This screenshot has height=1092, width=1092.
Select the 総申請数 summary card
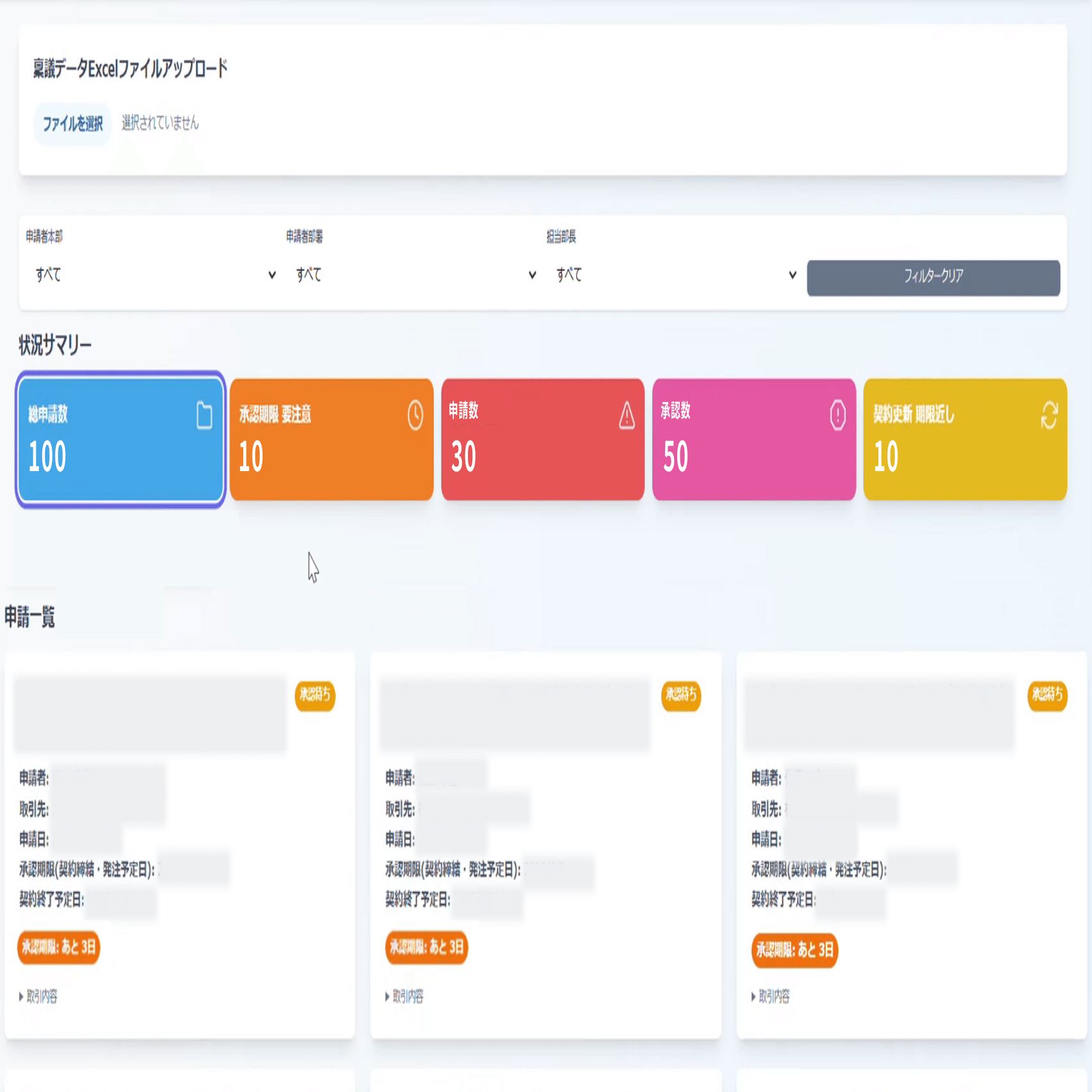[x=121, y=440]
